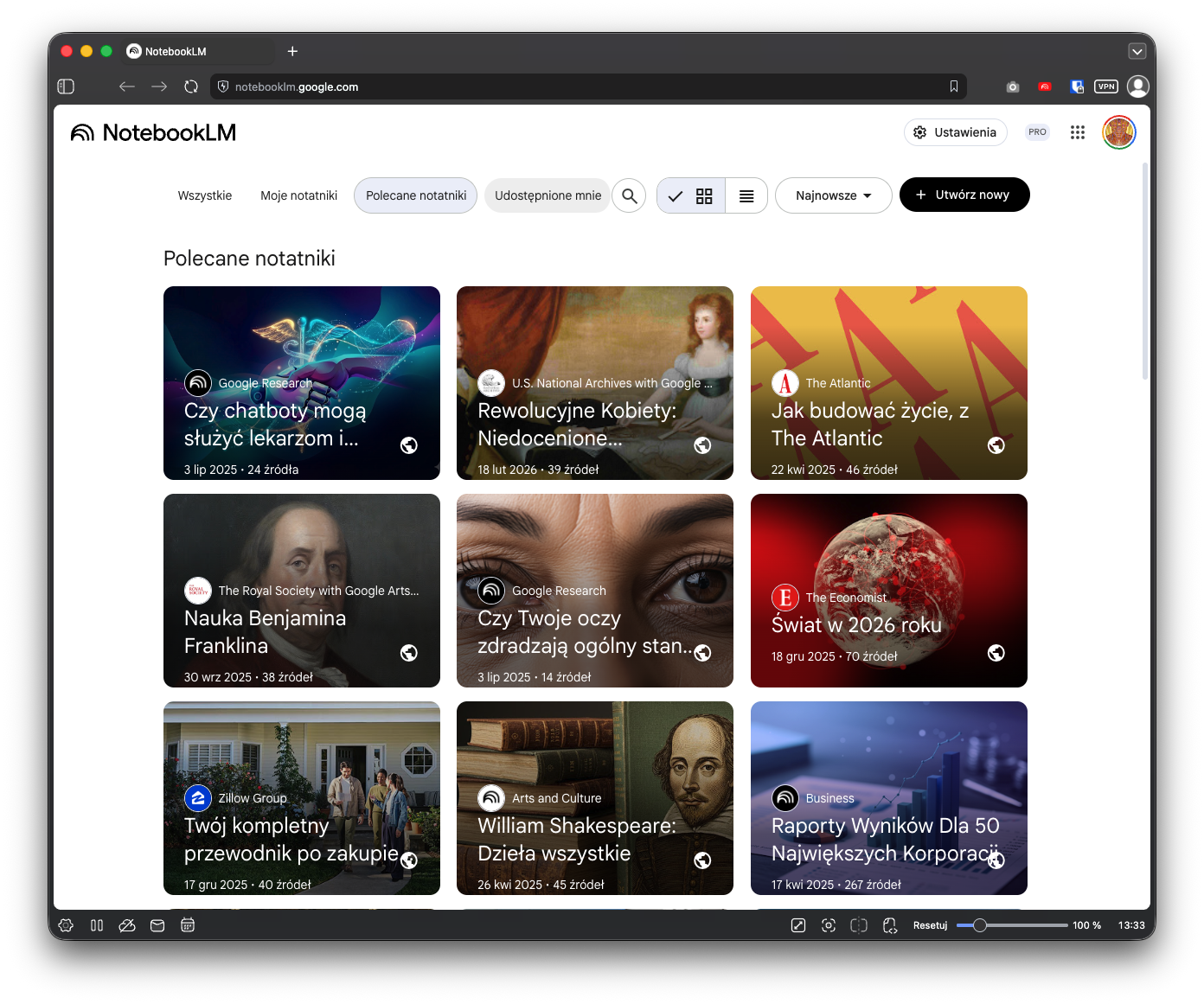Open the Bitwarden shield extension icon
This screenshot has height=1004, width=1204.
[x=1077, y=86]
